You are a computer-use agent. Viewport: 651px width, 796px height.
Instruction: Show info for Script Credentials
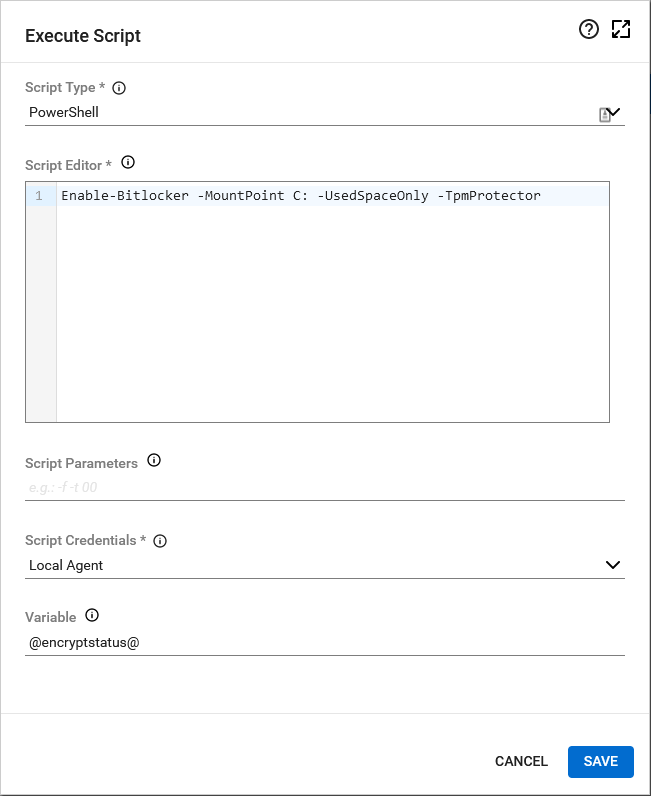(160, 541)
